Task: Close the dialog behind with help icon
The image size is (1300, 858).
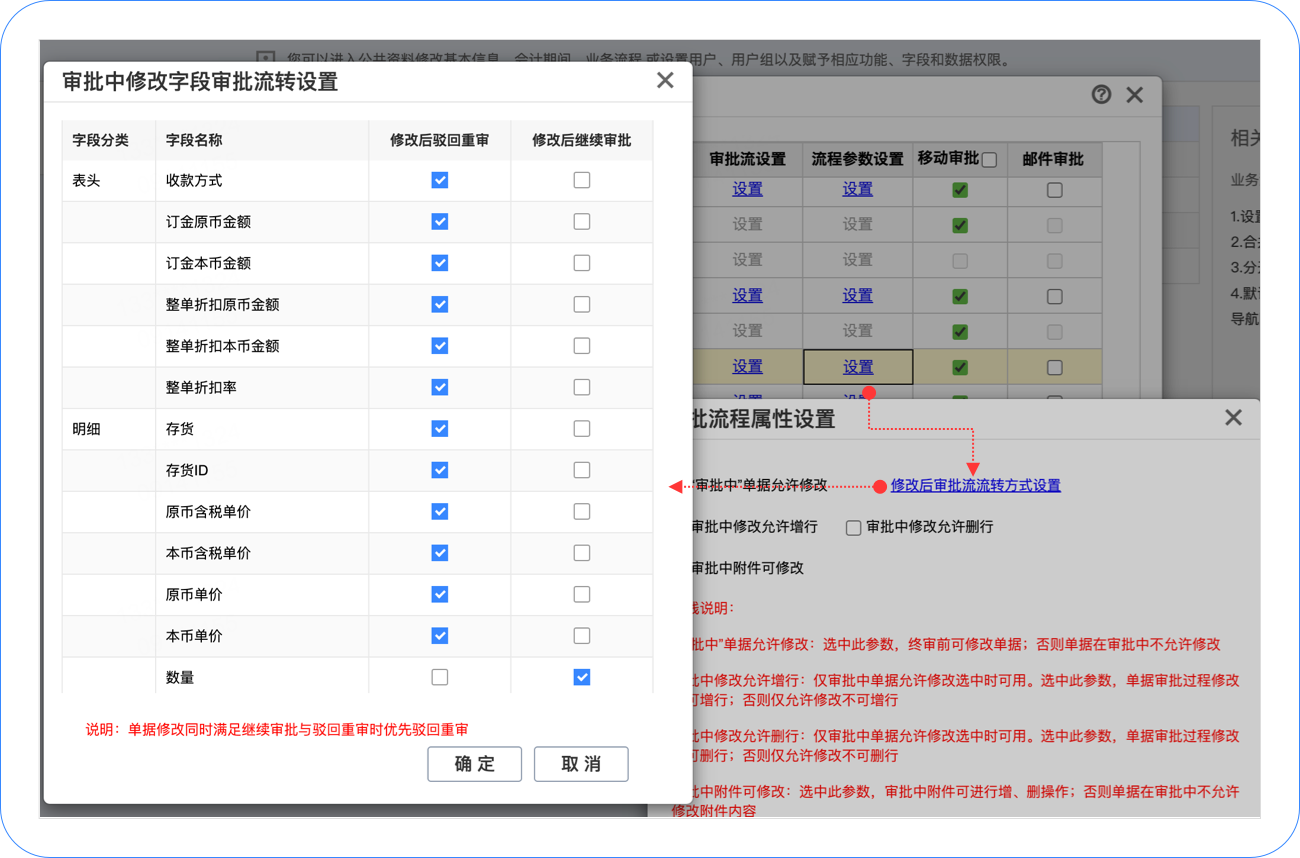Action: (1135, 95)
